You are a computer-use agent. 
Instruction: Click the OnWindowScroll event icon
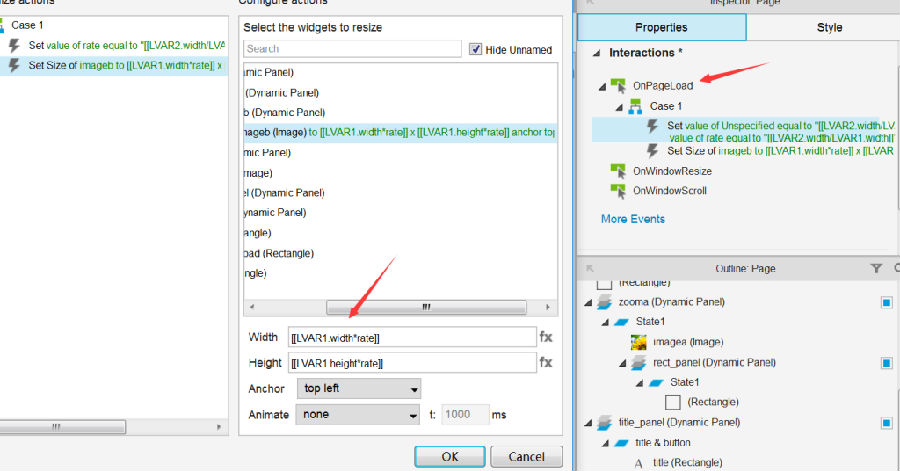click(x=619, y=189)
